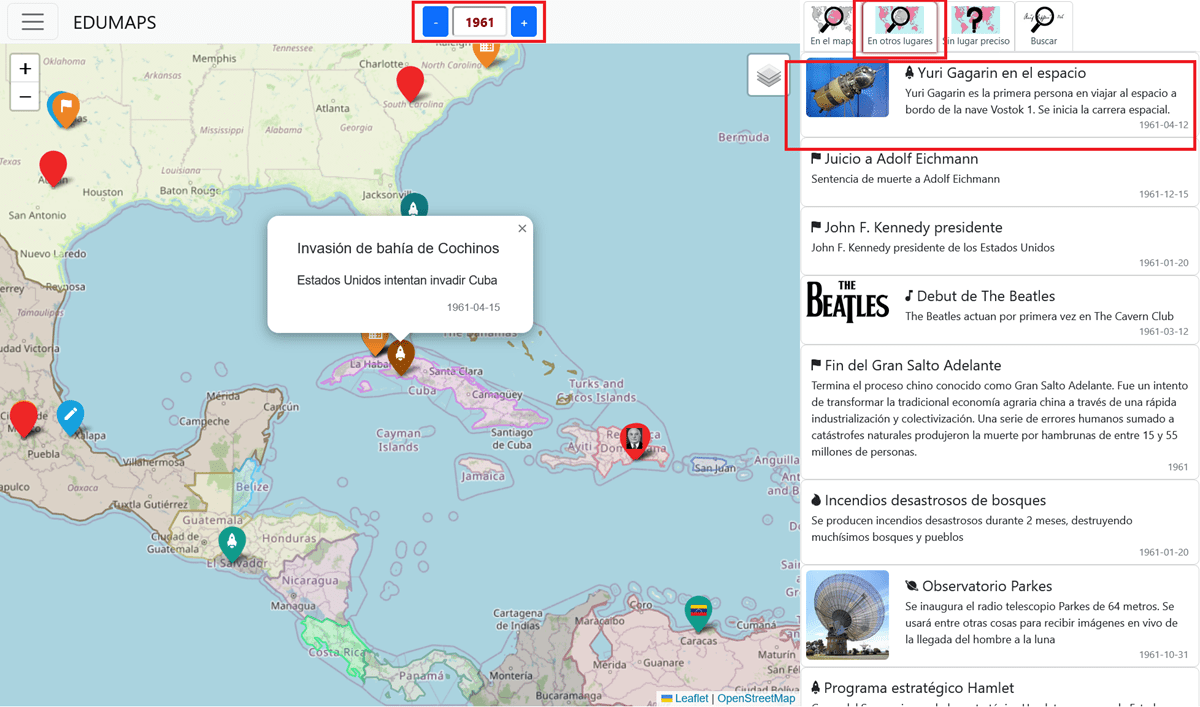Screen dimensions: 1200x707
Task: Switch to the En otros lugares tab
Action: point(900,26)
